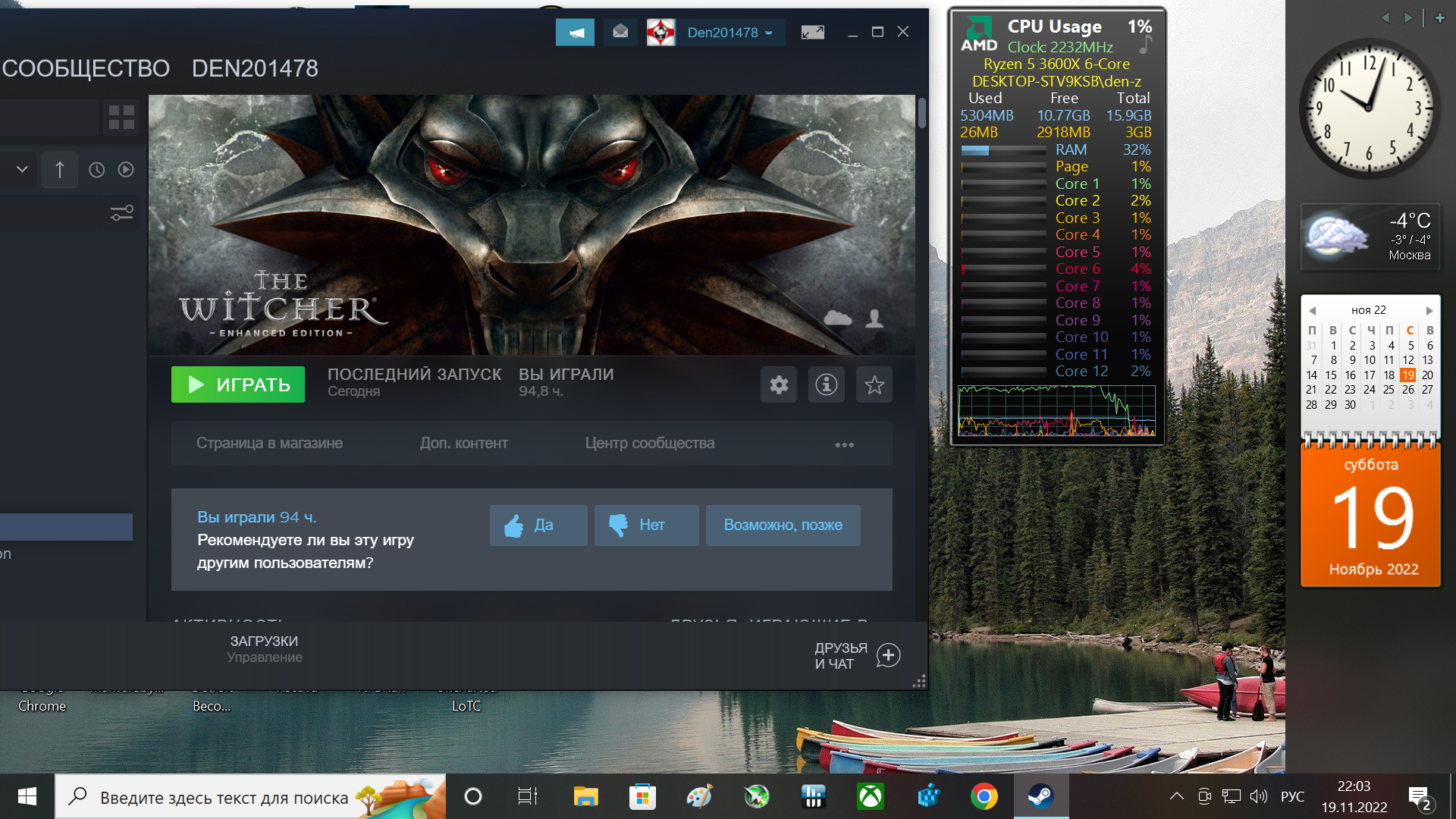Open library advanced filters sliders icon
Screen dimensions: 1456x819
coord(121,213)
